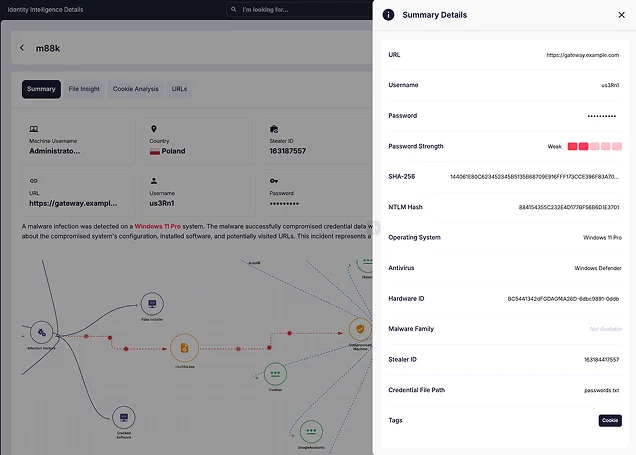Close the Summary Details panel

tap(621, 15)
